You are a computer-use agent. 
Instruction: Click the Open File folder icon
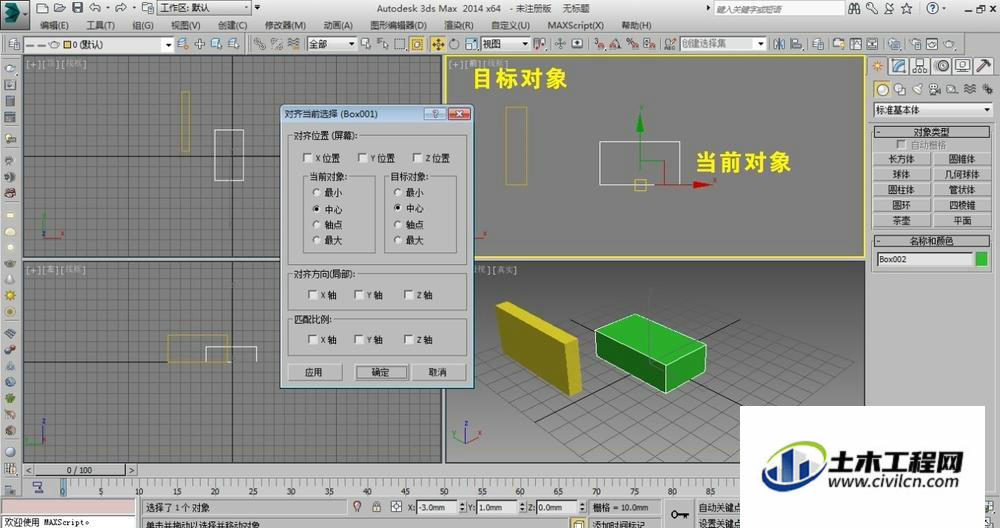(60, 8)
